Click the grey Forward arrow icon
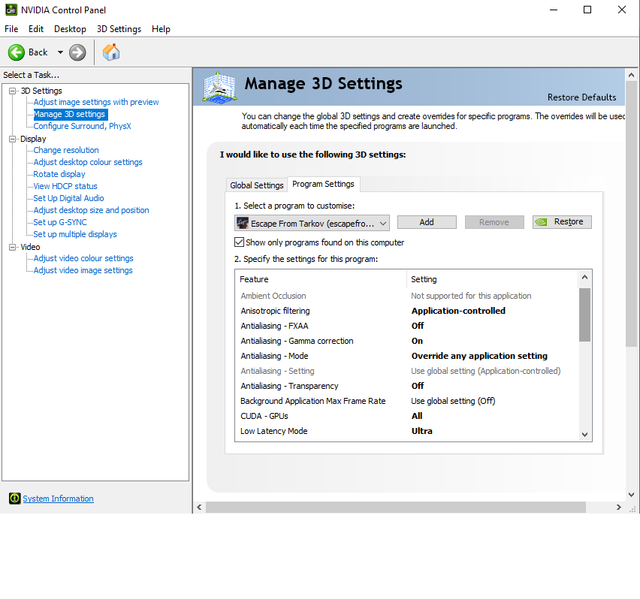The height and width of the screenshot is (599, 640). (77, 52)
